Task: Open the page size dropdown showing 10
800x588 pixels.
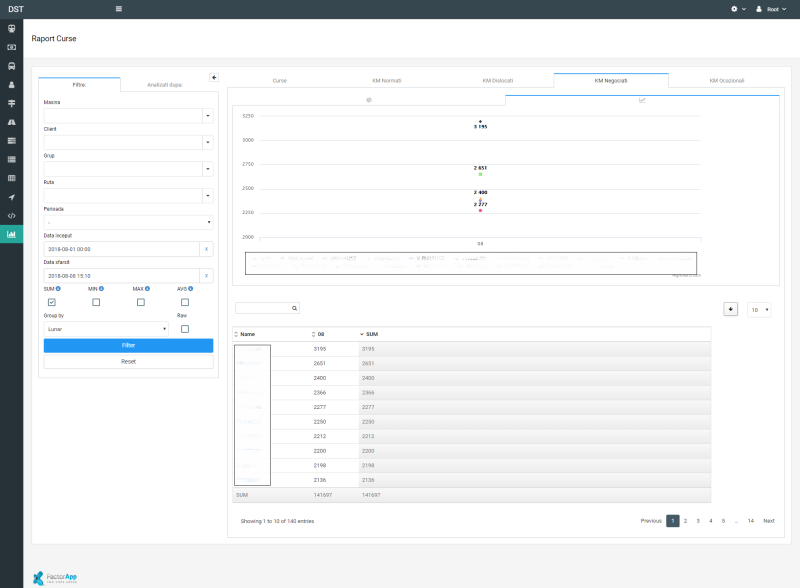Action: click(x=759, y=309)
